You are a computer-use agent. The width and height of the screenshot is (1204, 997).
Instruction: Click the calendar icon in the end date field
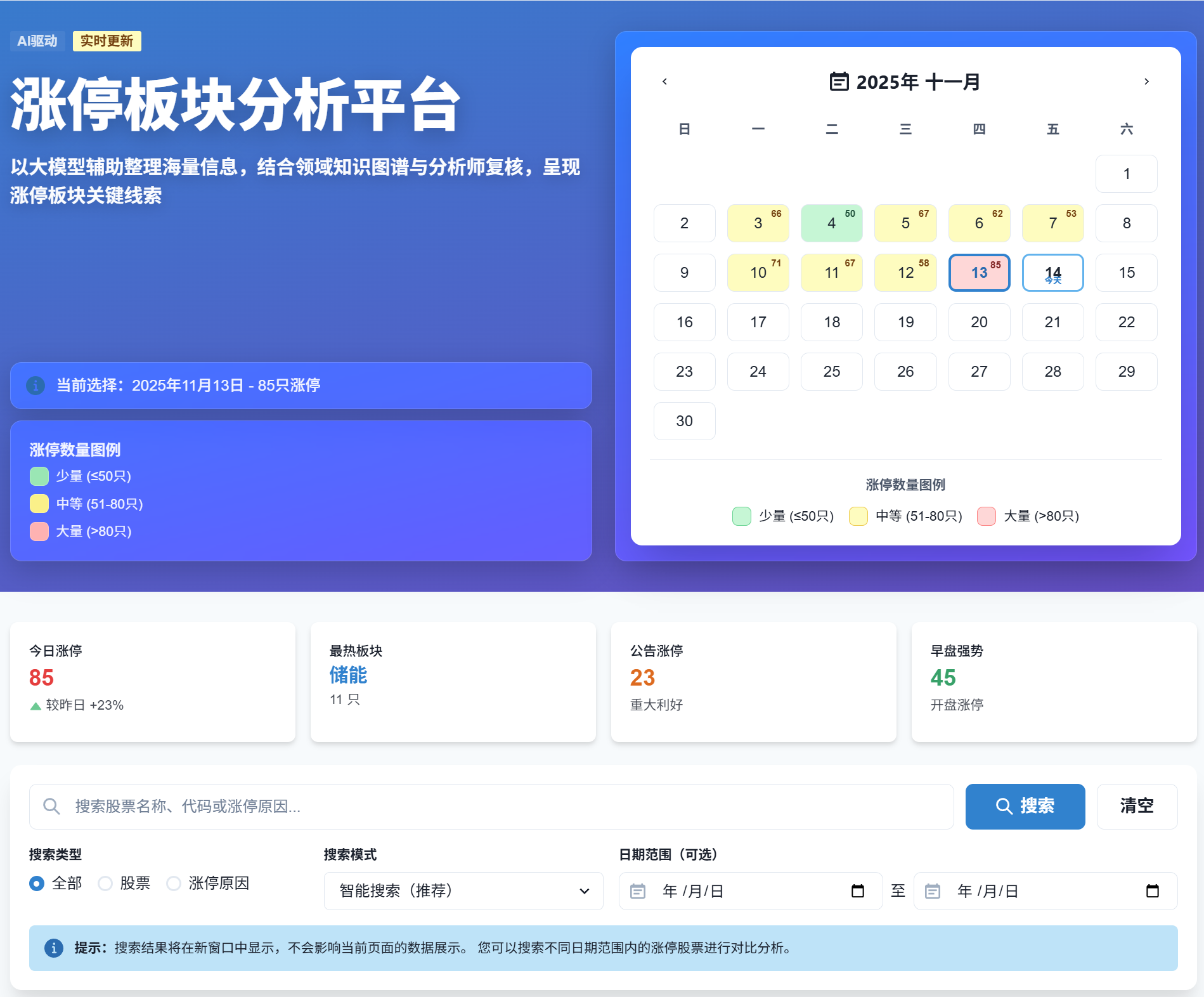[932, 890]
